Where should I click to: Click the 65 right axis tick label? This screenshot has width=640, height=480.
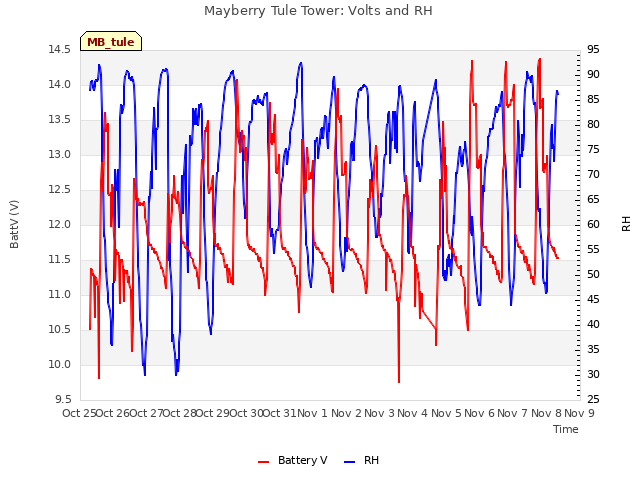coord(593,200)
